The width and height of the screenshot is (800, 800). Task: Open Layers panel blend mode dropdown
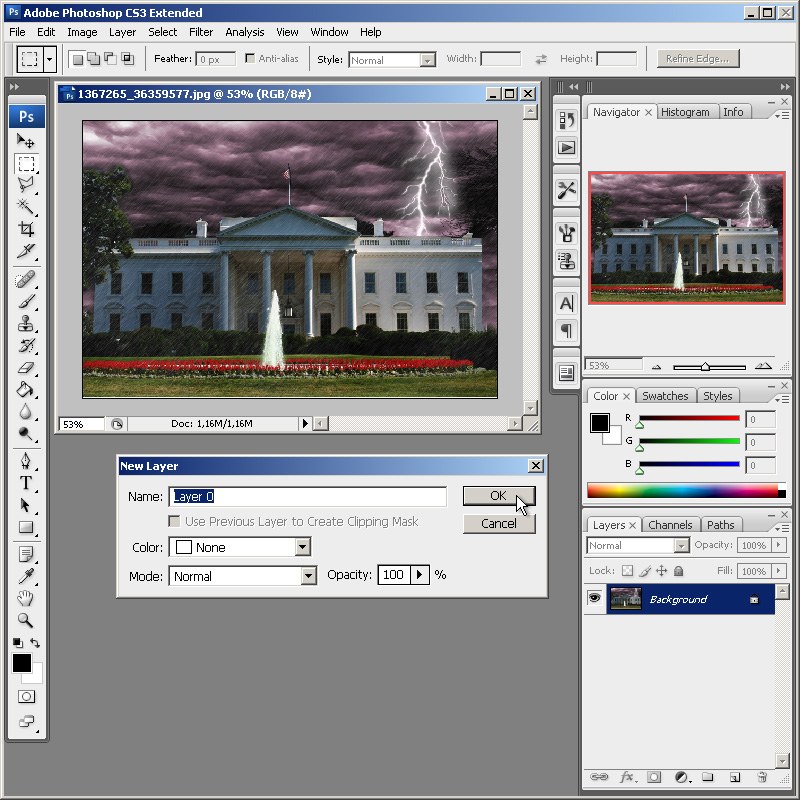click(681, 545)
